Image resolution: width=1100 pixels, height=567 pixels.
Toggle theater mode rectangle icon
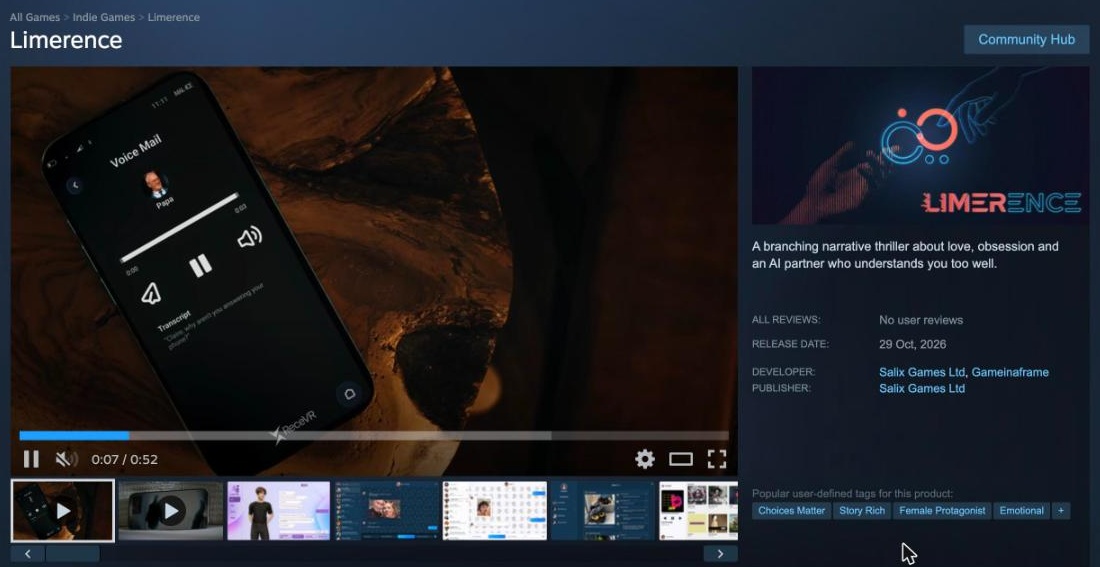pos(680,459)
